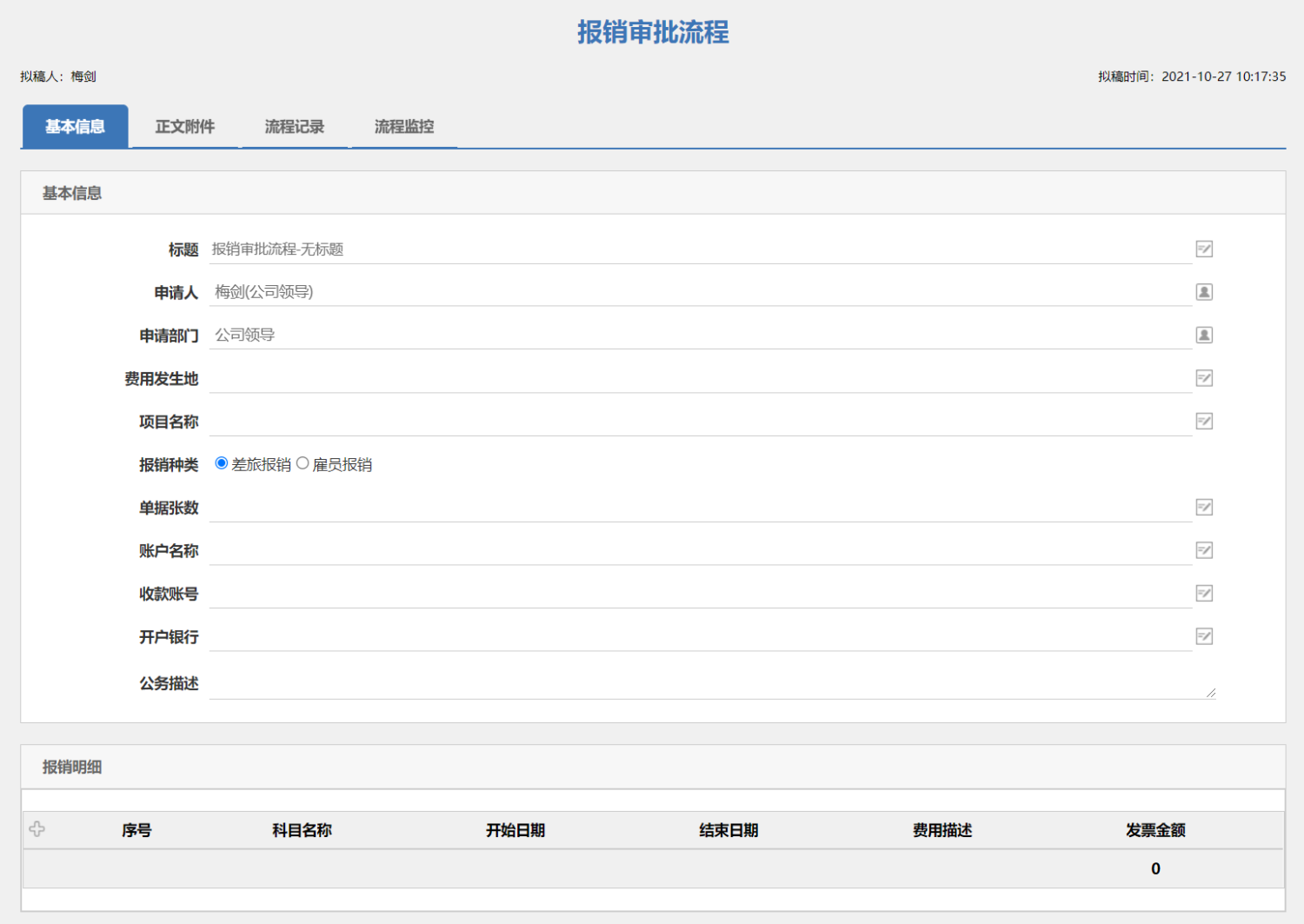Click the edit icon beside 收款账号
The width and height of the screenshot is (1304, 924).
(1205, 593)
